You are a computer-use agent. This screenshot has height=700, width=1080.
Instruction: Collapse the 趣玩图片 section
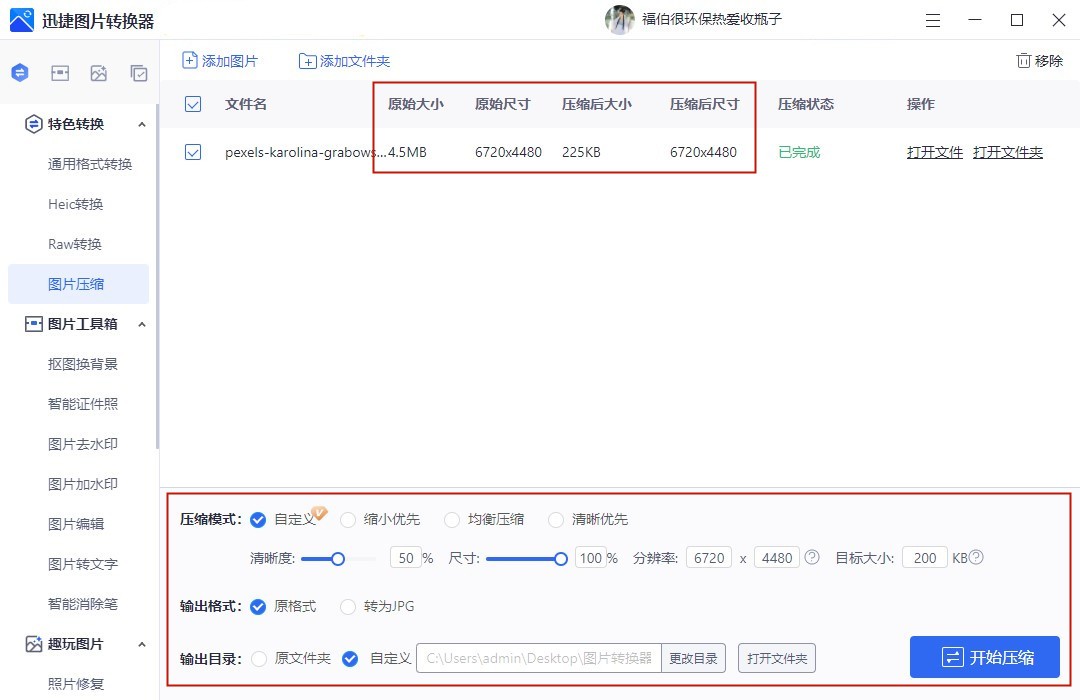coord(141,644)
